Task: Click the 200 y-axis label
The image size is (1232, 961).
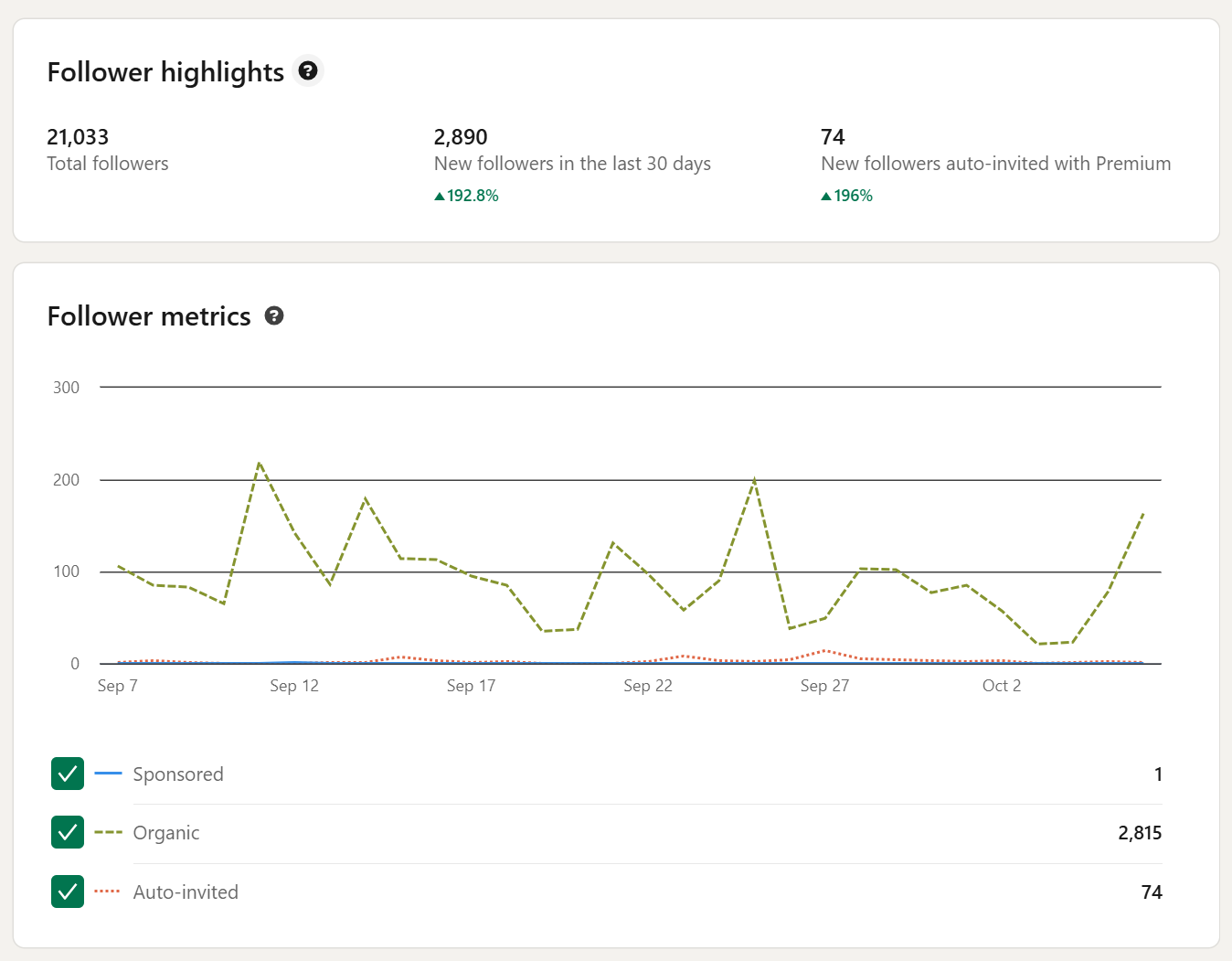Action: (66, 480)
